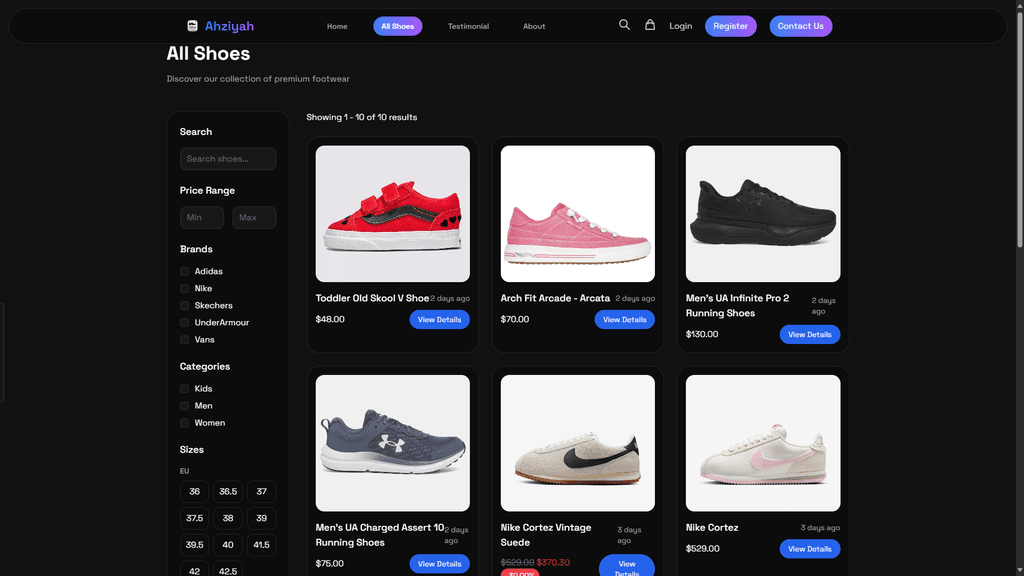Open the pink Nike Cortez shoe image
Image resolution: width=1024 pixels, height=576 pixels.
pyautogui.click(x=763, y=443)
